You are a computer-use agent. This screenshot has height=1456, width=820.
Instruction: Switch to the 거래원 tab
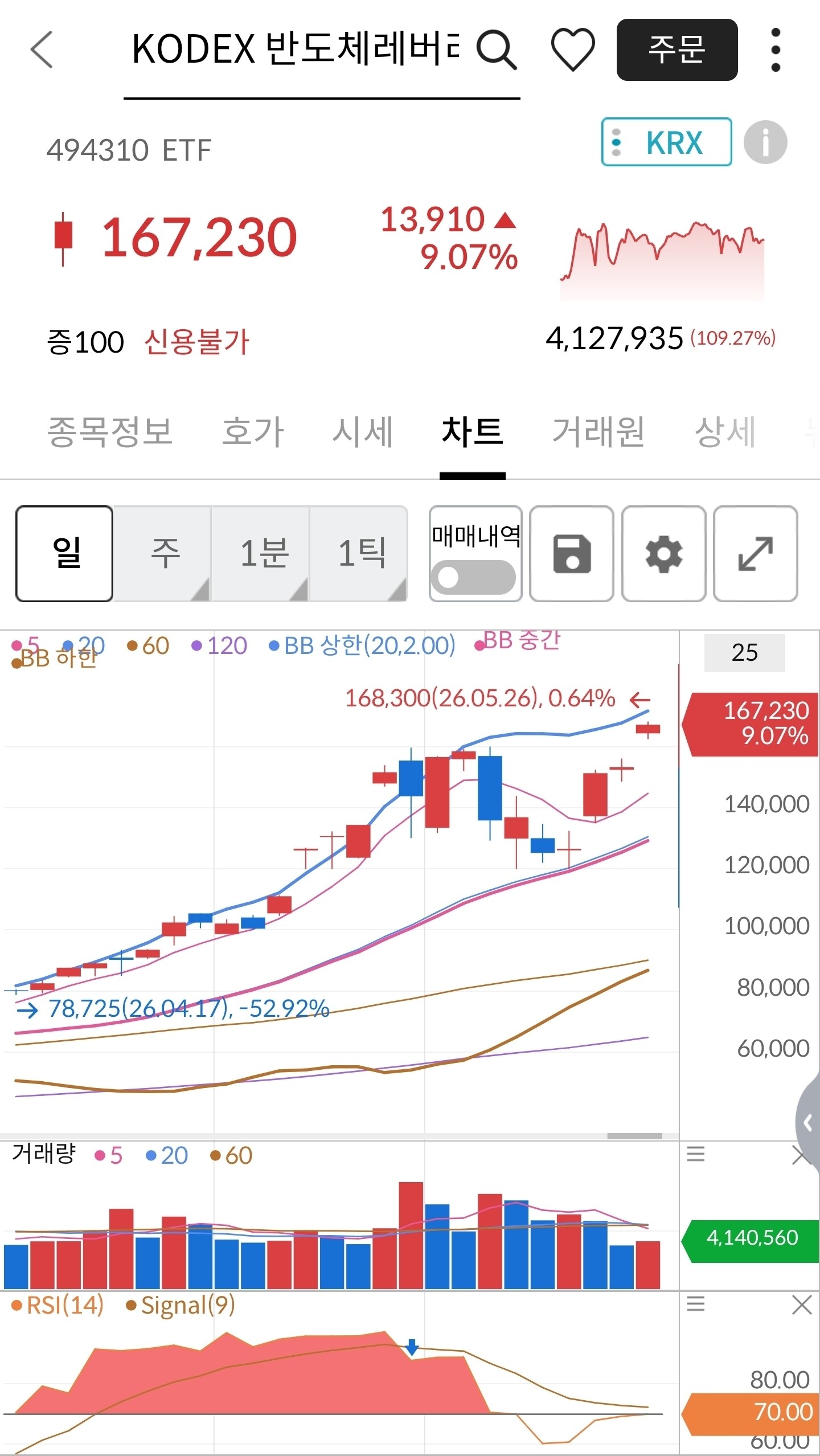click(598, 431)
